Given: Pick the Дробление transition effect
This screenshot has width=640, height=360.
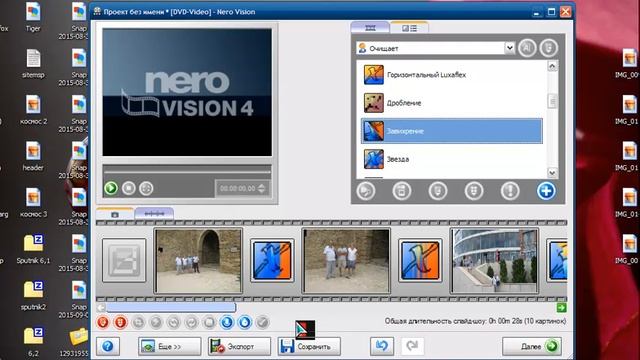Looking at the screenshot, I should click(x=451, y=103).
